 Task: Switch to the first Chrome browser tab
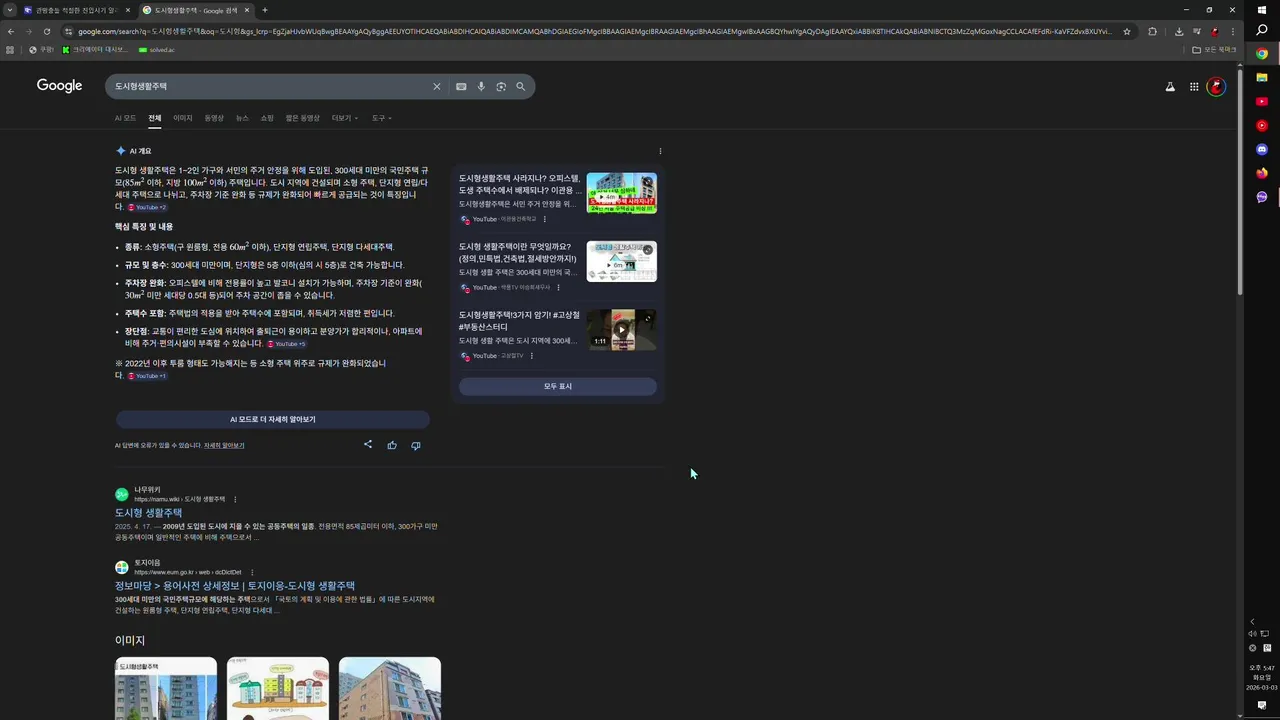click(x=77, y=10)
